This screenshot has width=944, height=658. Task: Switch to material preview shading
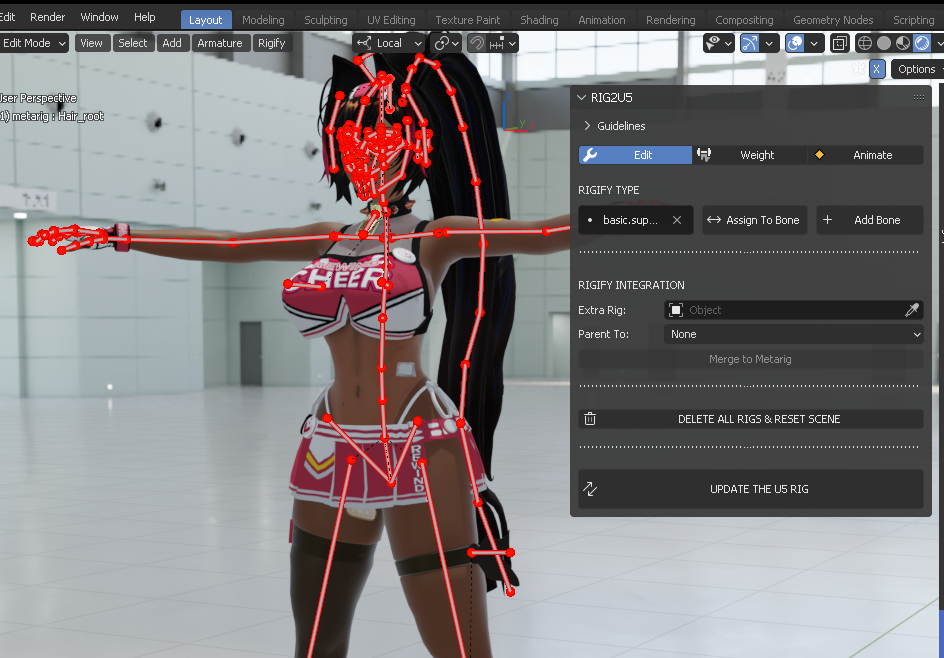902,43
